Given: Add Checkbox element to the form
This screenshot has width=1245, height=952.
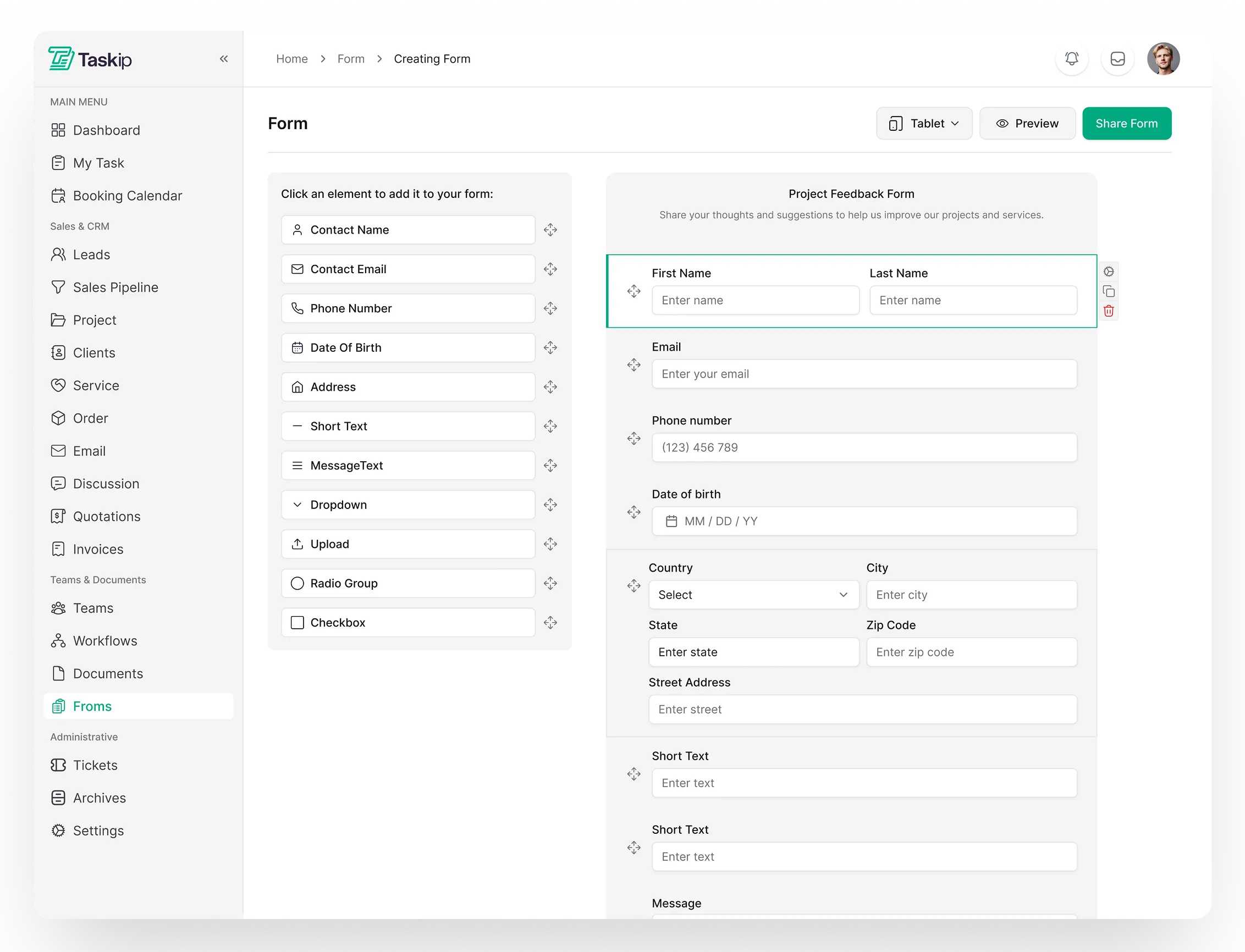Looking at the screenshot, I should (x=407, y=623).
